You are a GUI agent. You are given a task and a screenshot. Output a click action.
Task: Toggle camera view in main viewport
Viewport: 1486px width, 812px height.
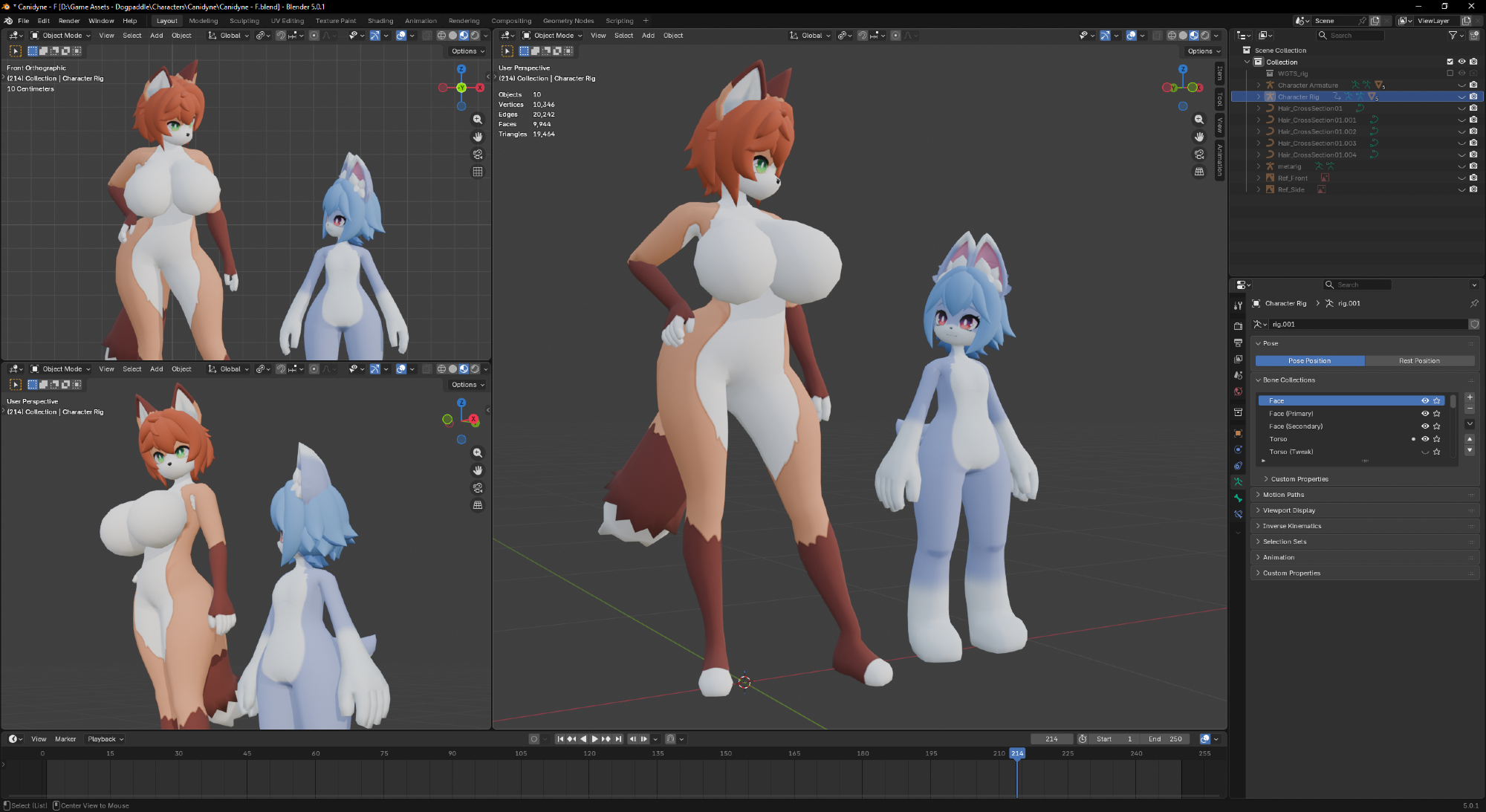click(x=1199, y=155)
